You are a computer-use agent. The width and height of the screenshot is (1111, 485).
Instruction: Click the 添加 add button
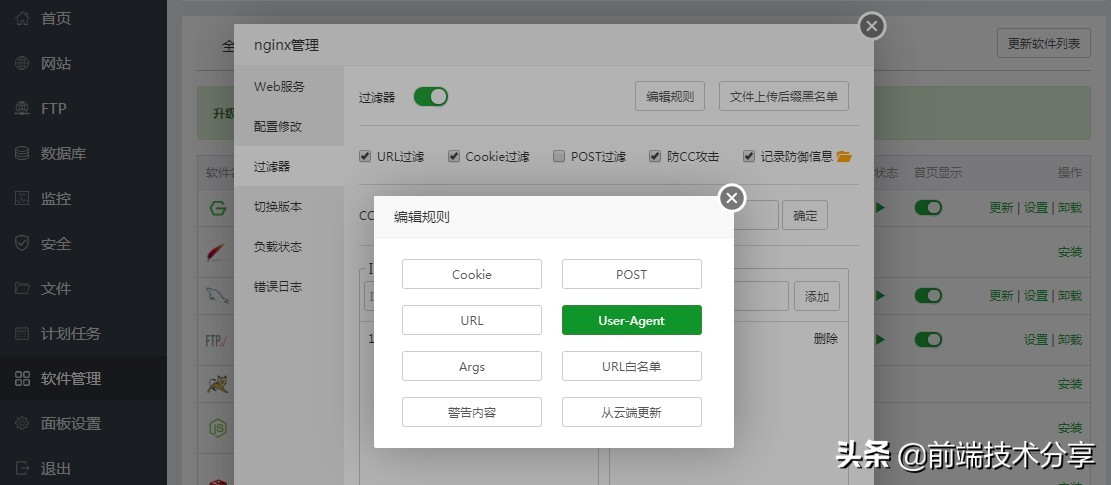click(817, 296)
